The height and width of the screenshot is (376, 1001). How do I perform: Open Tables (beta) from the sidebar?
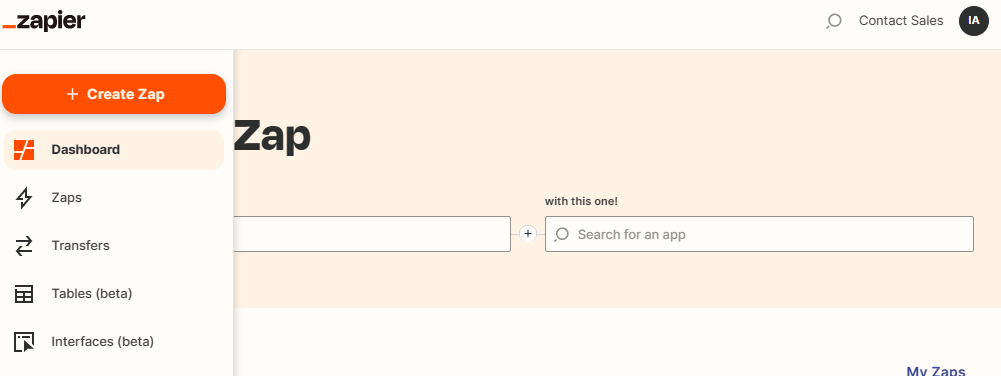114,294
